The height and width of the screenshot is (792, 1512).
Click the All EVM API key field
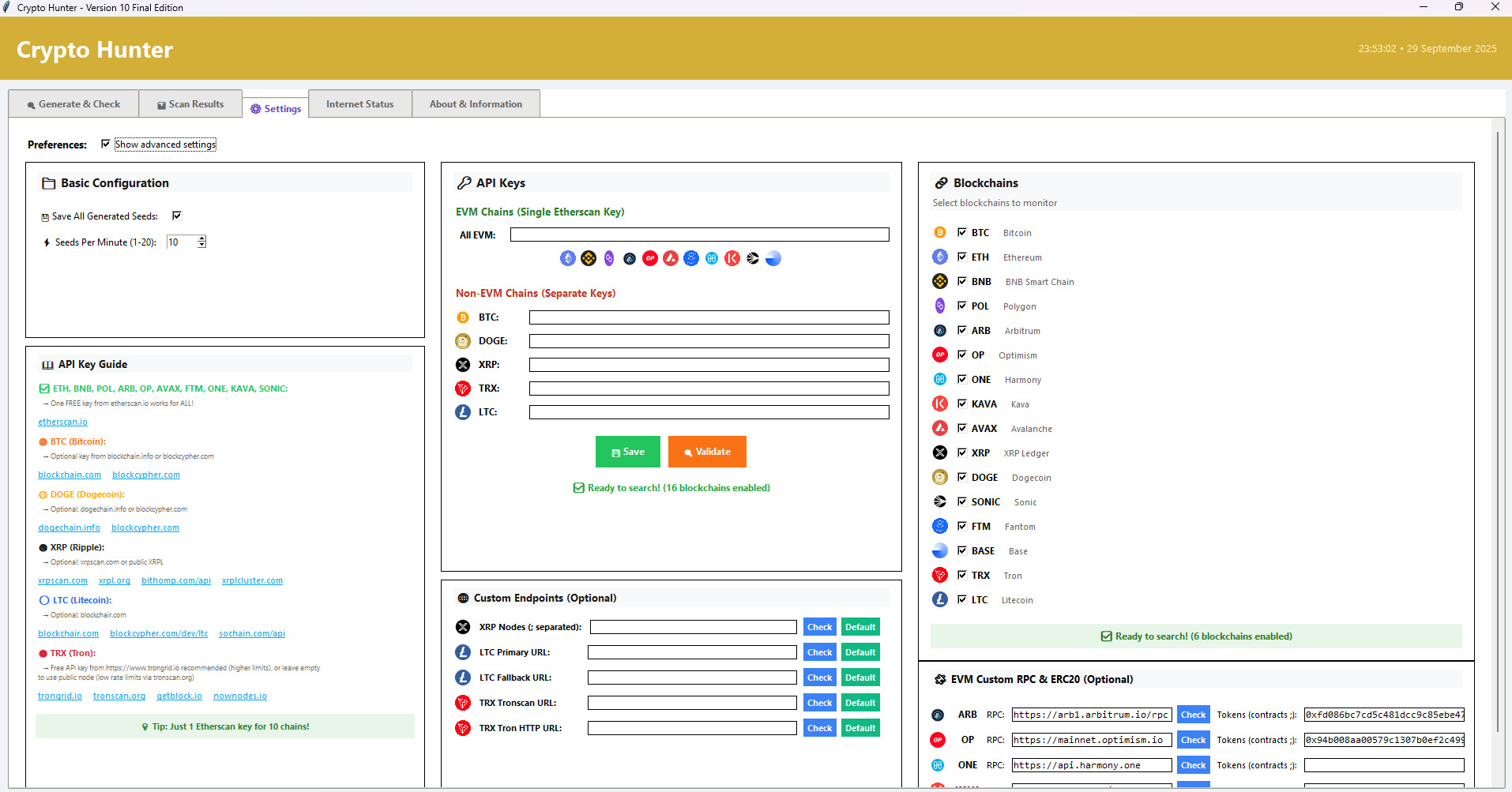click(699, 235)
